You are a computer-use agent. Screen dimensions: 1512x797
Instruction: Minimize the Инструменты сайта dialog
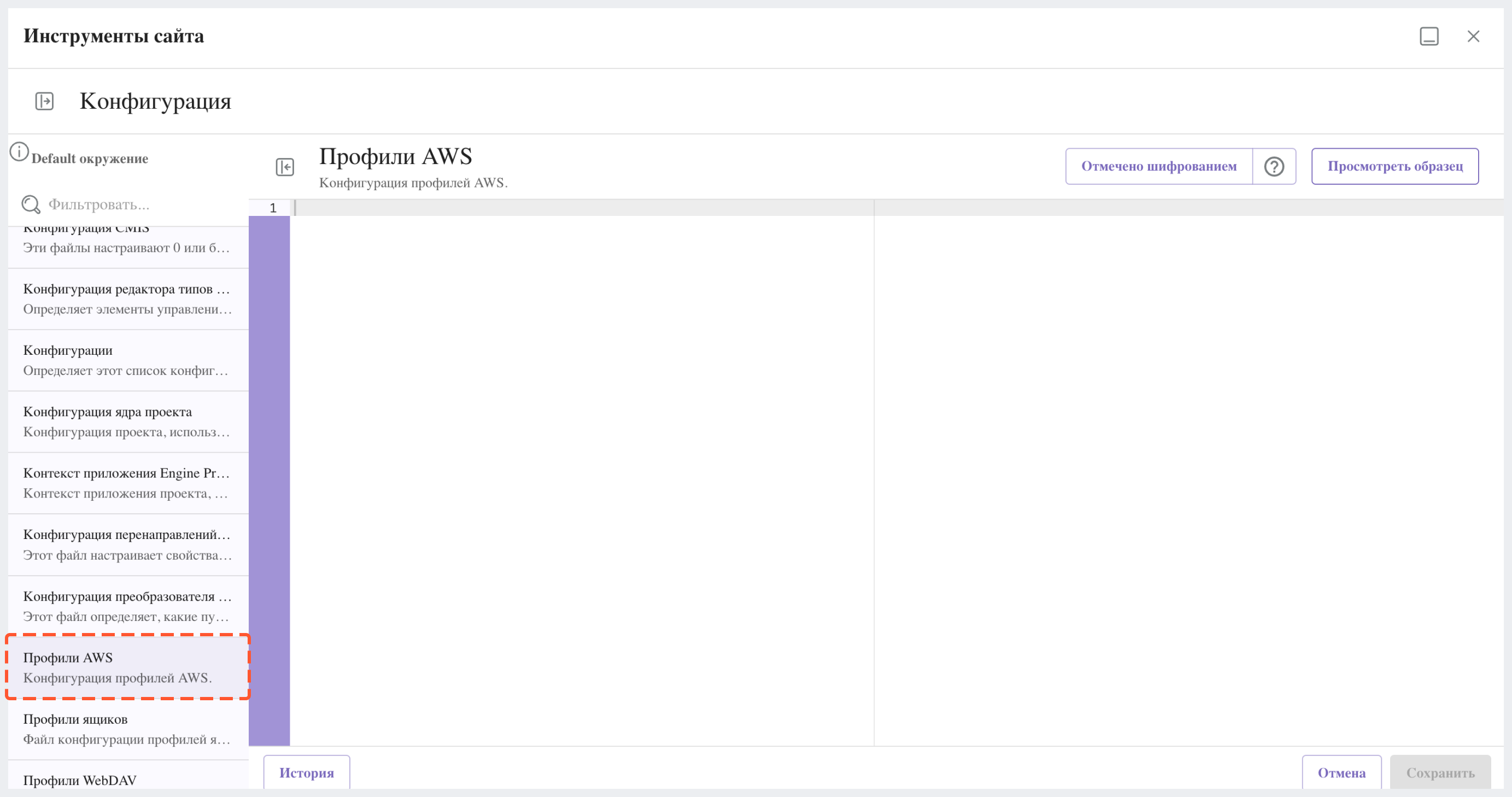click(x=1429, y=37)
